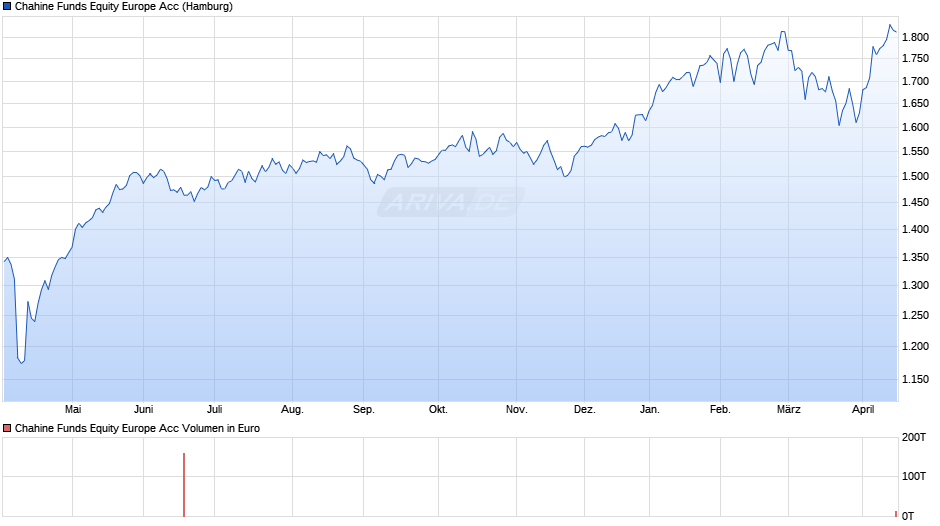
Task: Click the 1.750 price axis value
Action: [x=915, y=59]
